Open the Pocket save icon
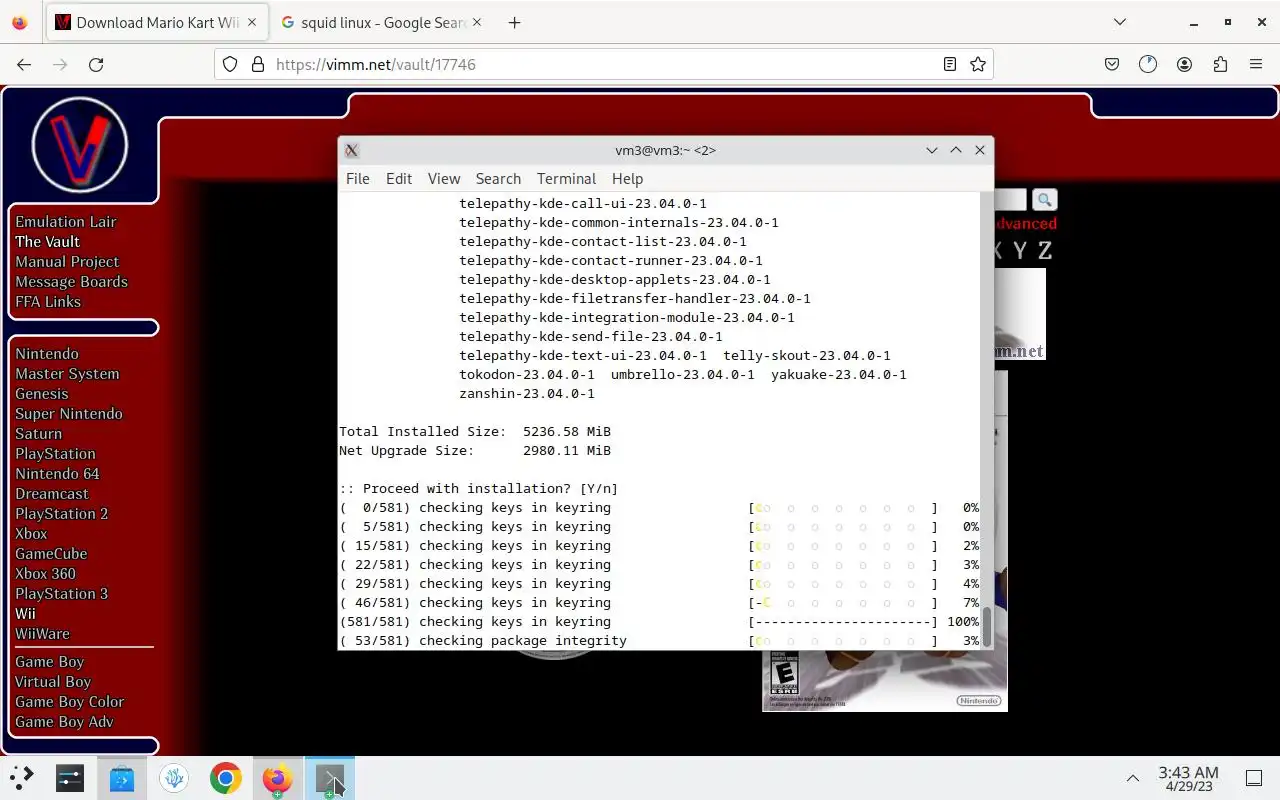1280x800 pixels. coord(1112,64)
